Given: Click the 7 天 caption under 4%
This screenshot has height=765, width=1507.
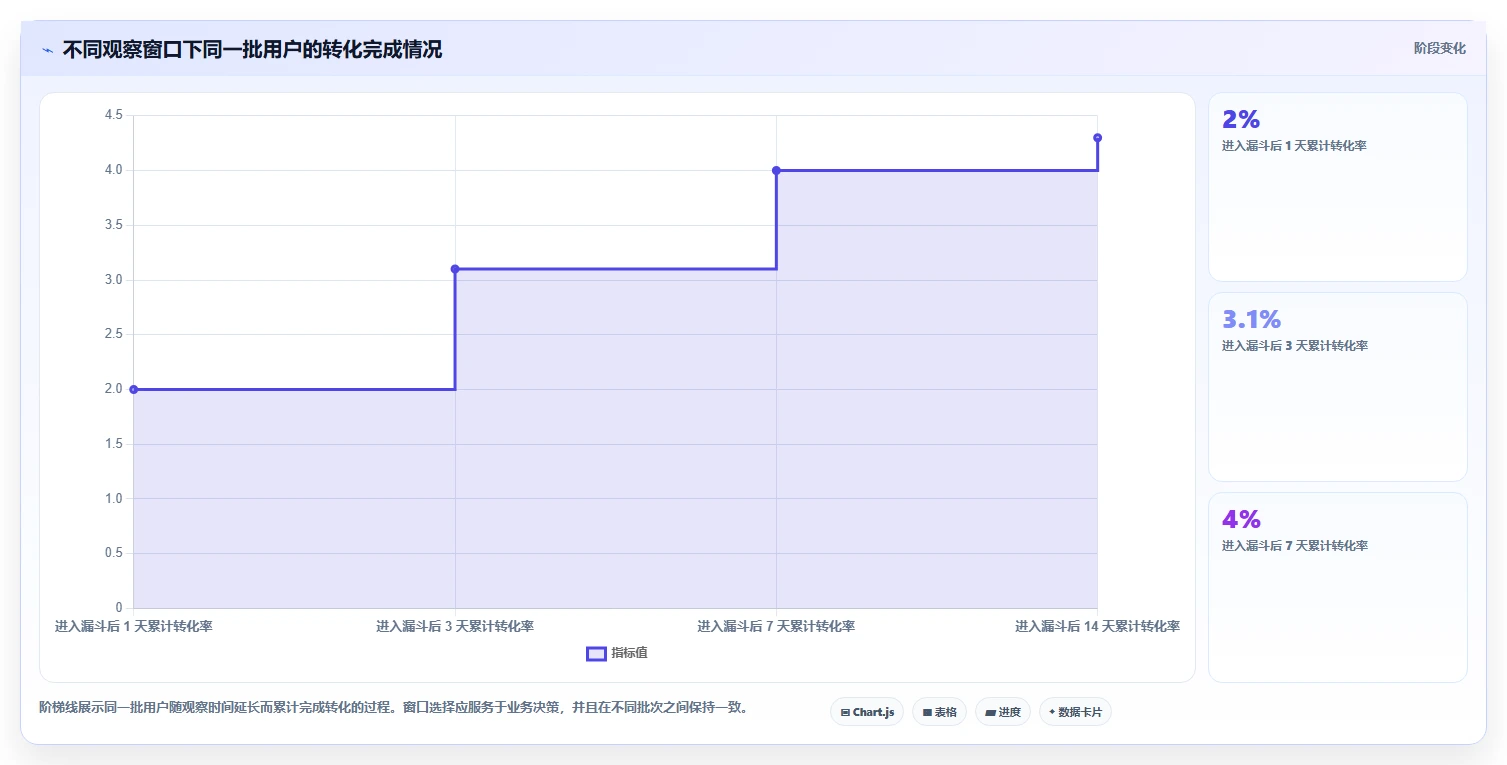Looking at the screenshot, I should tap(1294, 546).
